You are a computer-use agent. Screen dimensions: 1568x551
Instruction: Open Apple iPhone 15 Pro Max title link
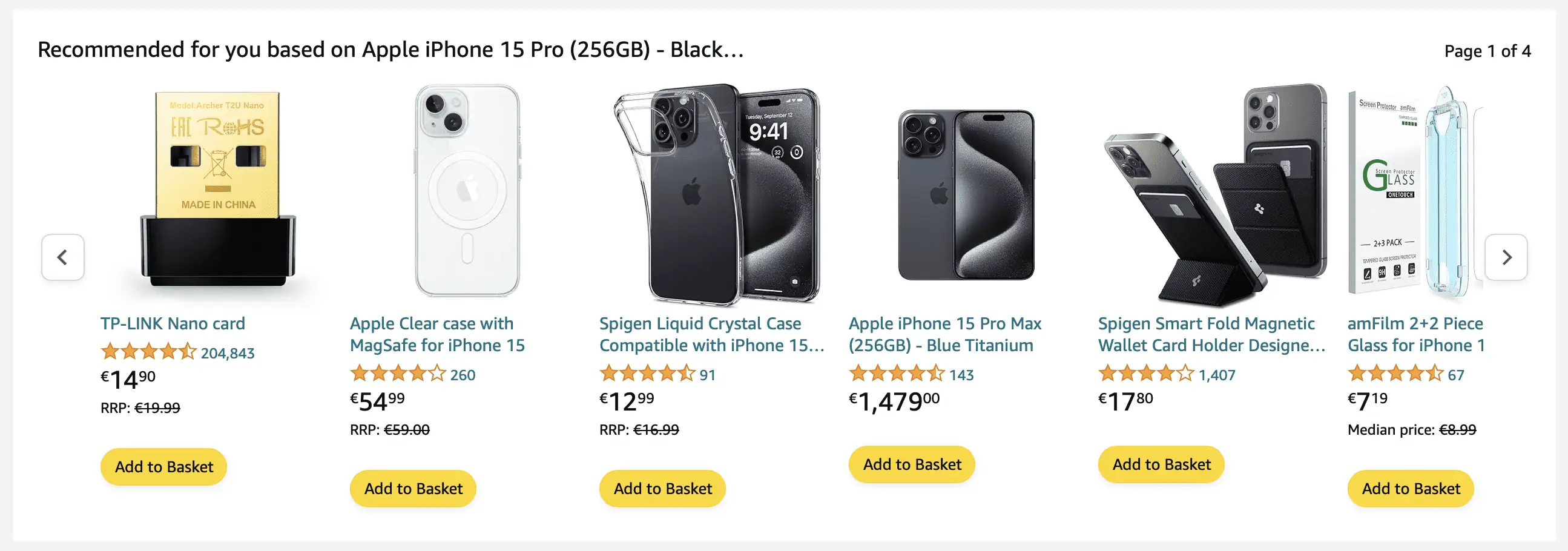(x=944, y=334)
